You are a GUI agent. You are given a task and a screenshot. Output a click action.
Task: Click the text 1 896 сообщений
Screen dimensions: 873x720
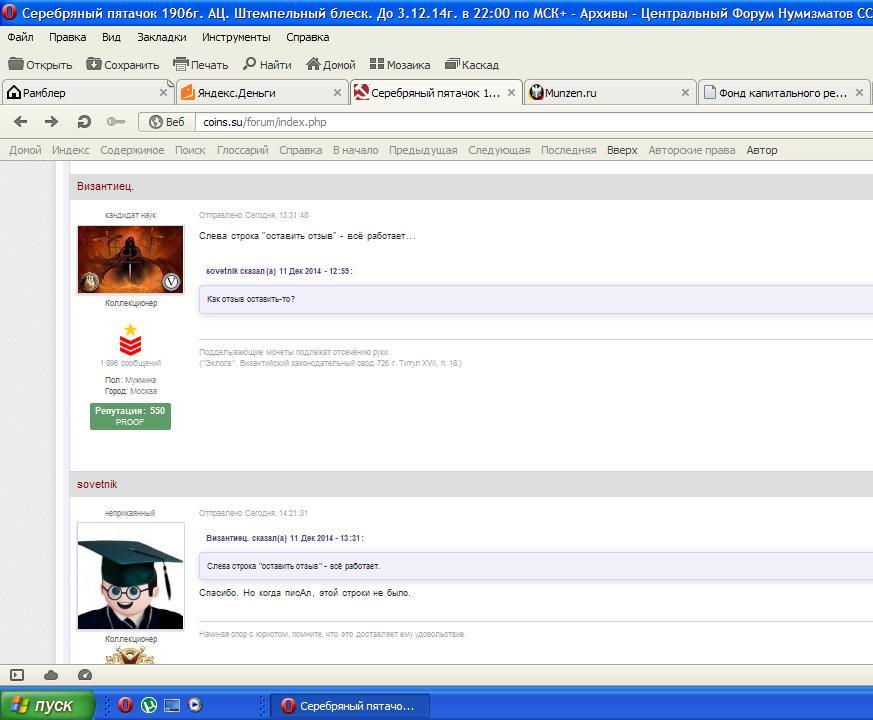pyautogui.click(x=130, y=363)
